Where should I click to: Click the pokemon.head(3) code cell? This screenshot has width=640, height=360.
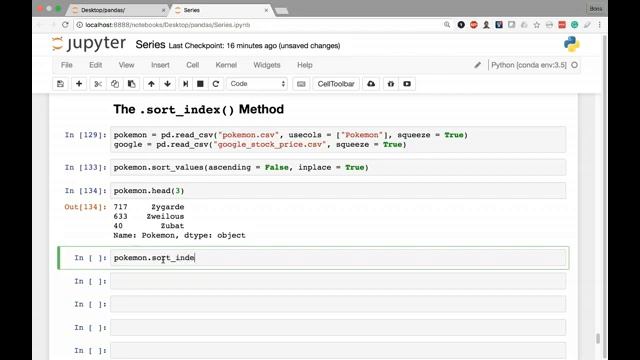pyautogui.click(x=338, y=191)
